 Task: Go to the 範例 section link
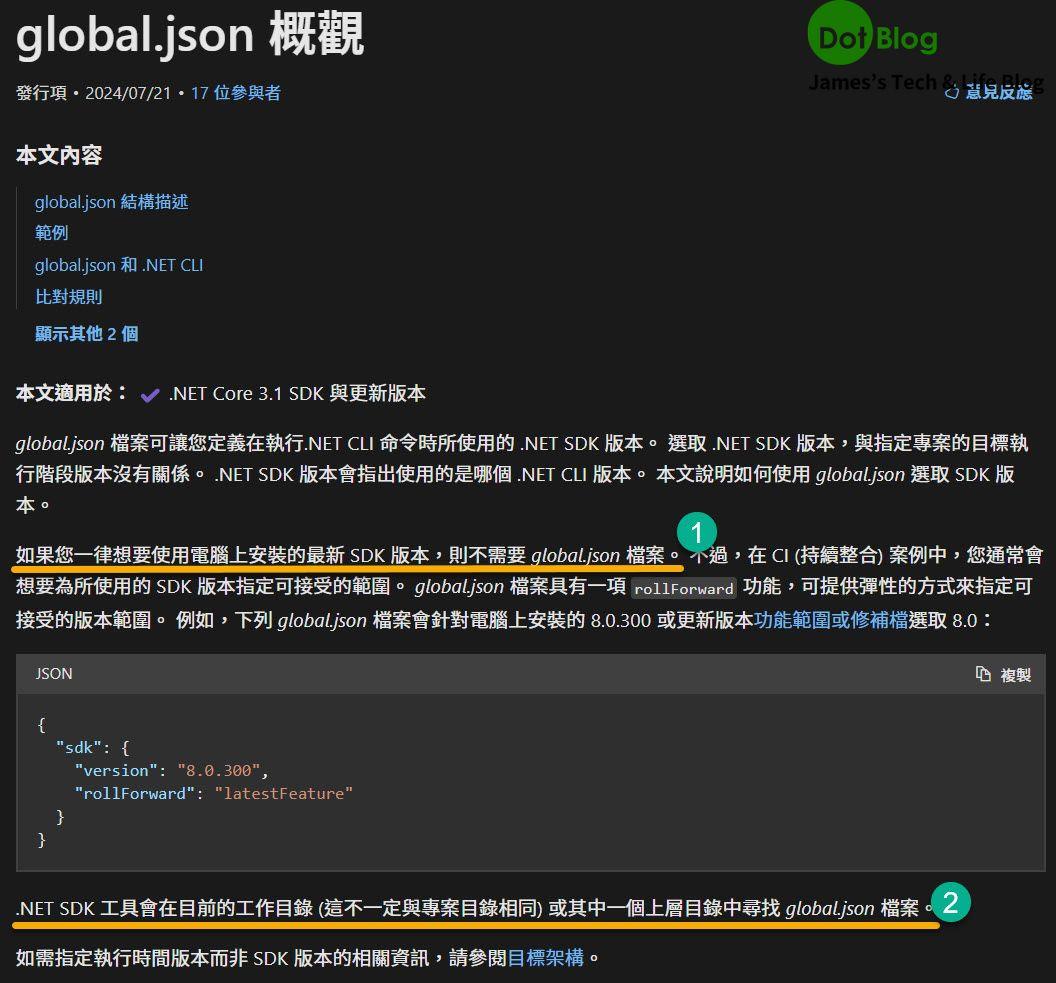51,233
